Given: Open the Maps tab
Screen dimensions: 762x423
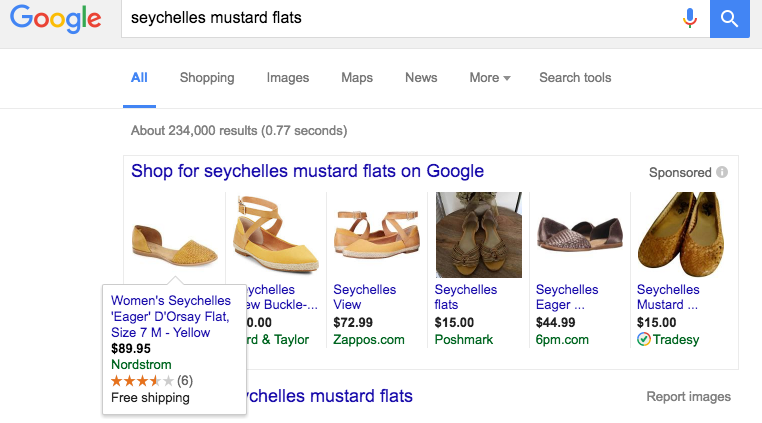Looking at the screenshot, I should [x=357, y=78].
